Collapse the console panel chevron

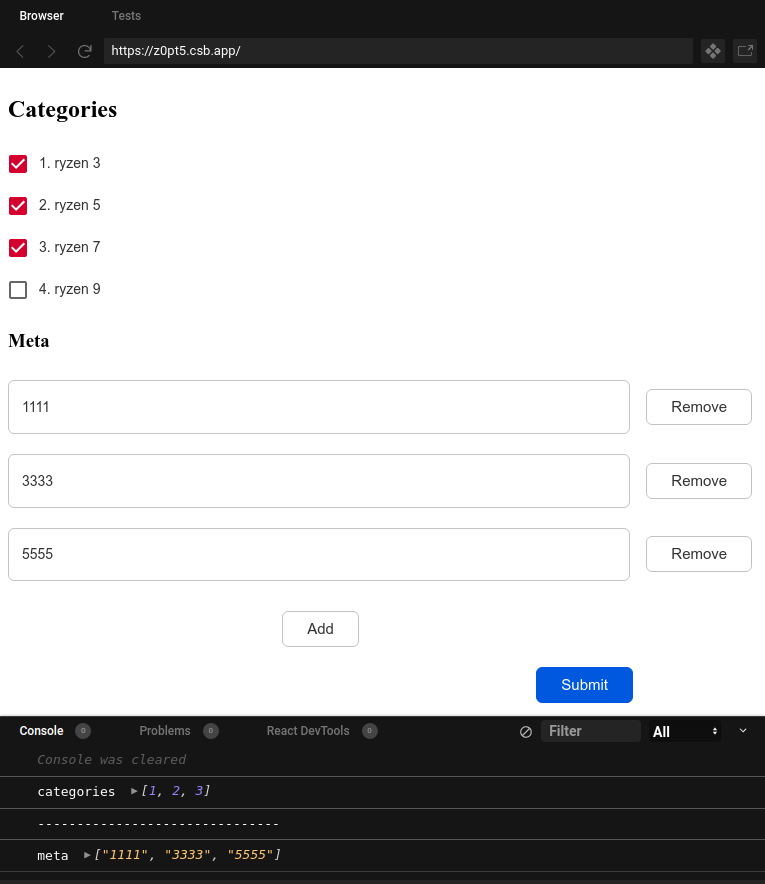pos(743,731)
